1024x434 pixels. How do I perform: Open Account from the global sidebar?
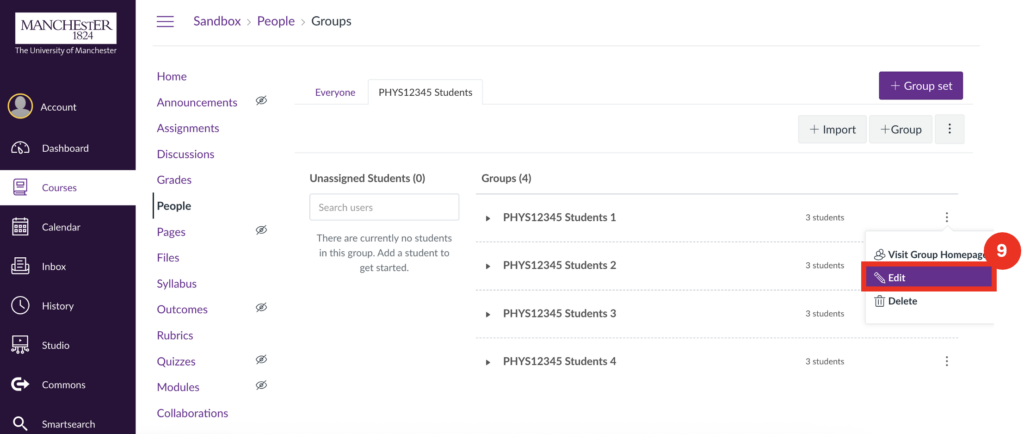click(58, 107)
